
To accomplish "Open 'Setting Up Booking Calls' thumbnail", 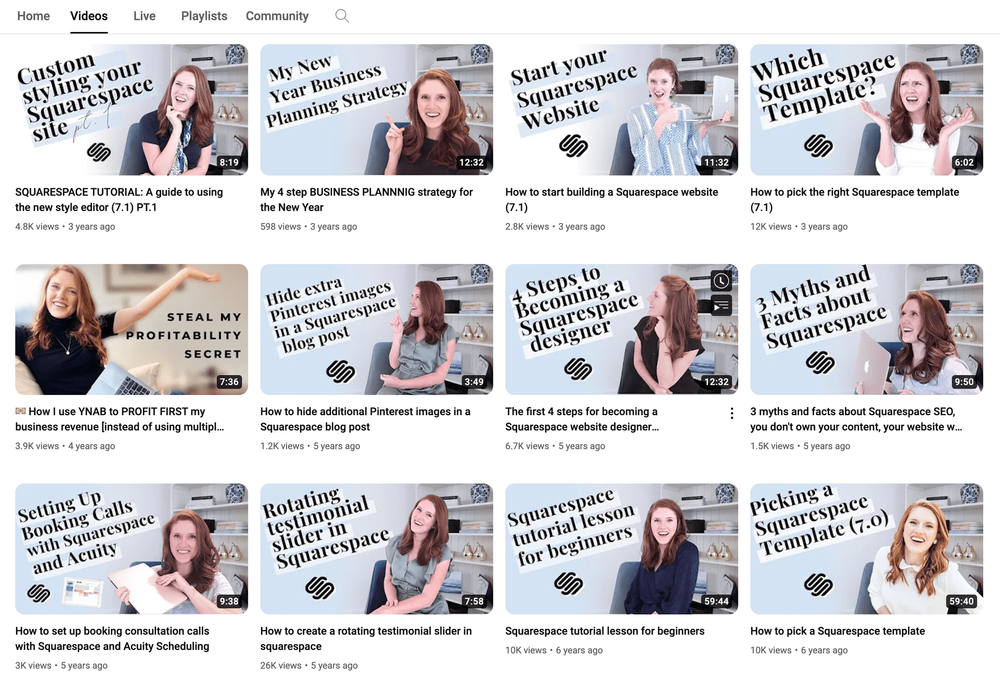I will tap(131, 549).
